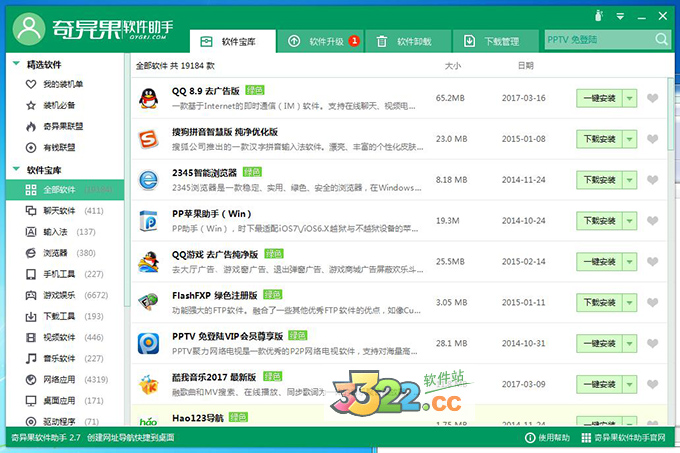Switch to 软件升级 tab

coord(321,42)
